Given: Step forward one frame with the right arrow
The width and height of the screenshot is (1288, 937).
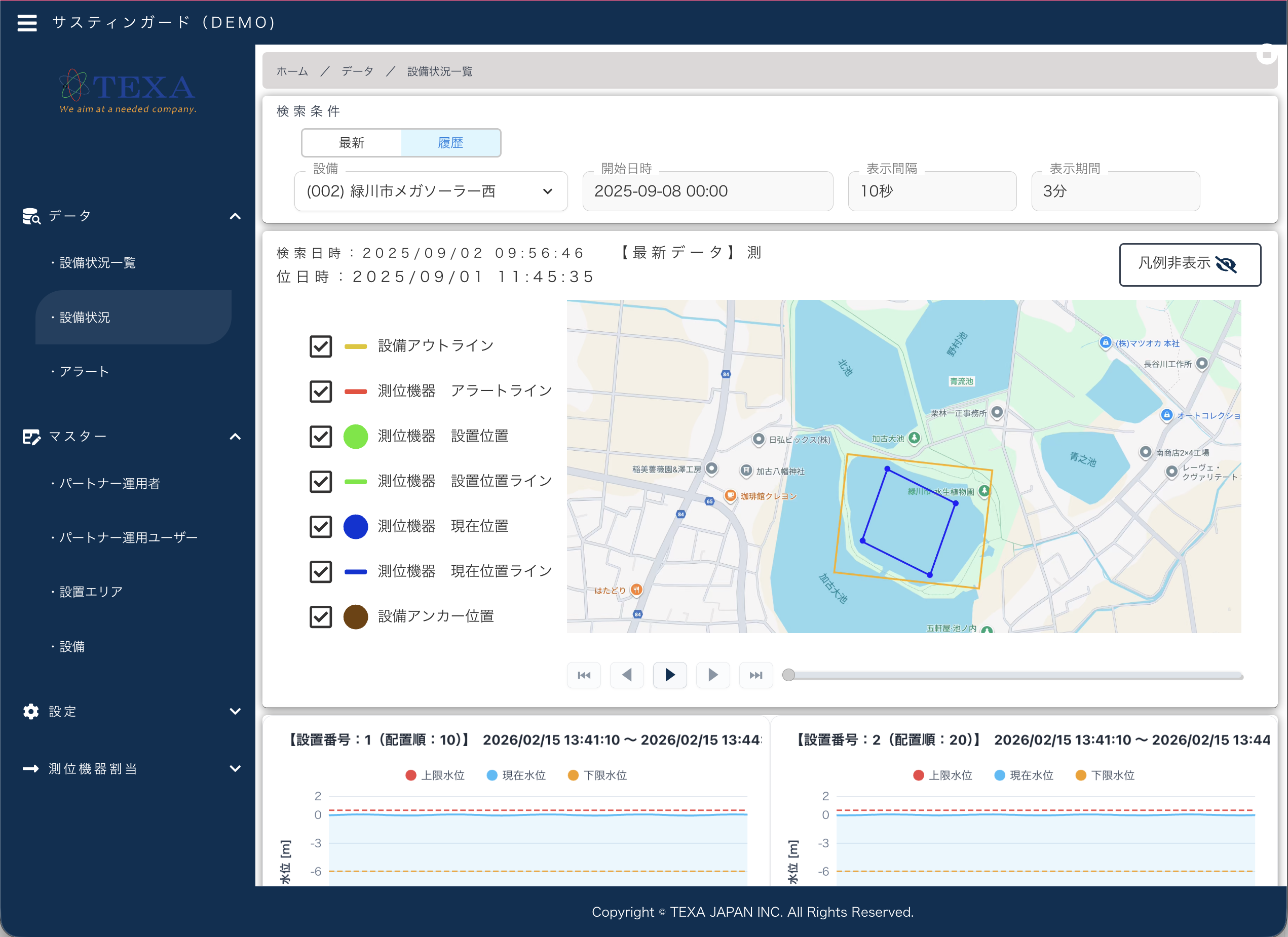Looking at the screenshot, I should (713, 675).
